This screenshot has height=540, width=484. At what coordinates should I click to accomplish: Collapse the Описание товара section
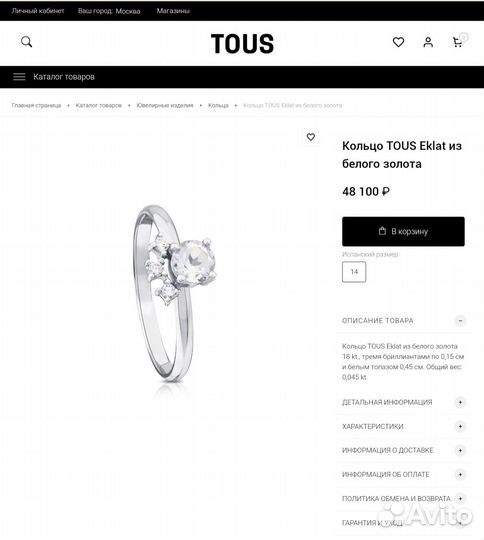[460, 321]
